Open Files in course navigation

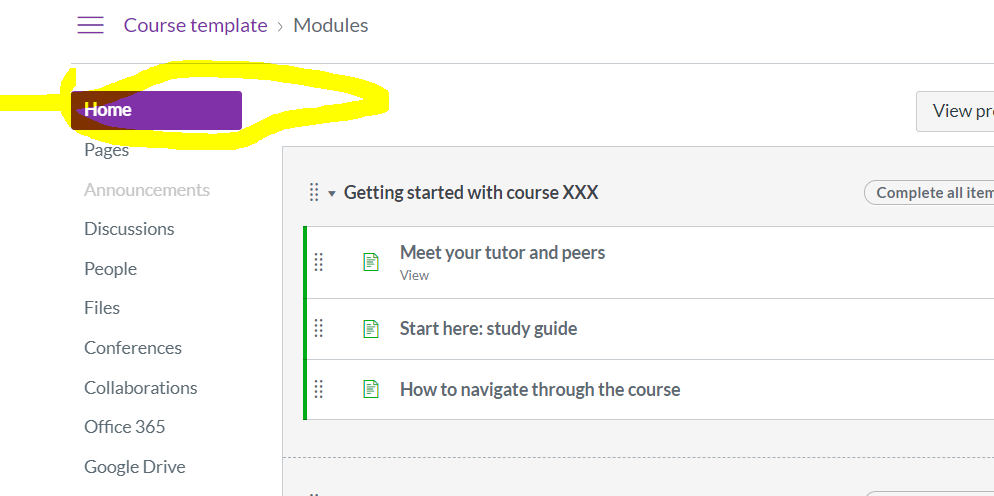point(102,308)
